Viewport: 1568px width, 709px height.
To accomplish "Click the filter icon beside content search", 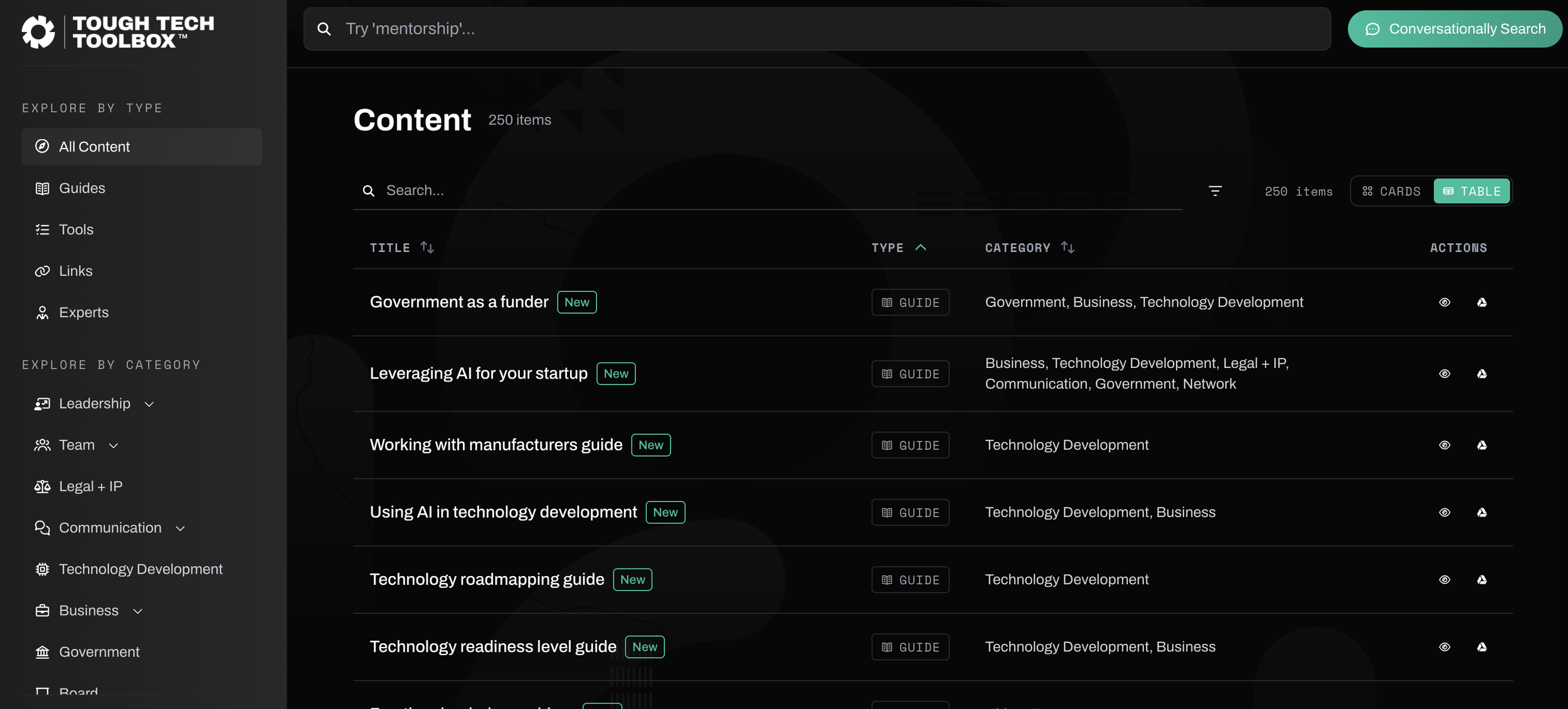I will coord(1215,191).
